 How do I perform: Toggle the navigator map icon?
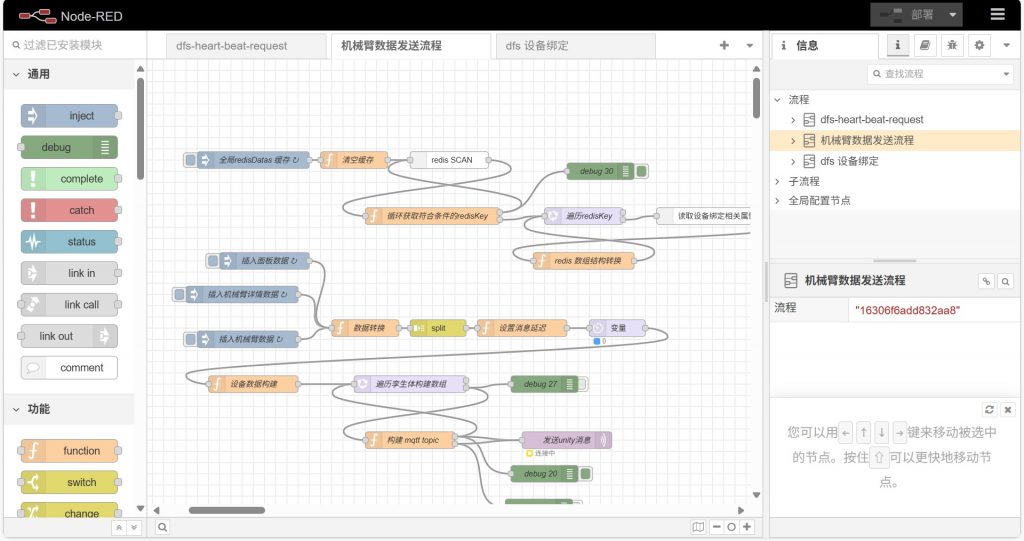click(698, 527)
